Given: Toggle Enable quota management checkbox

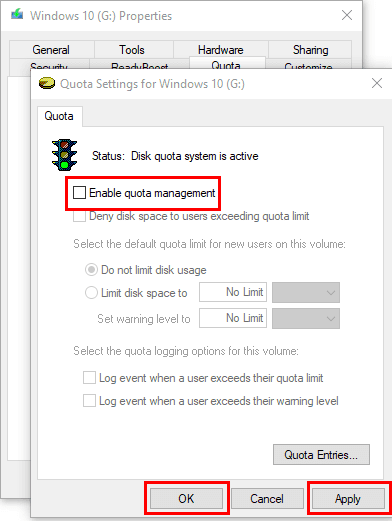Looking at the screenshot, I should [79, 193].
